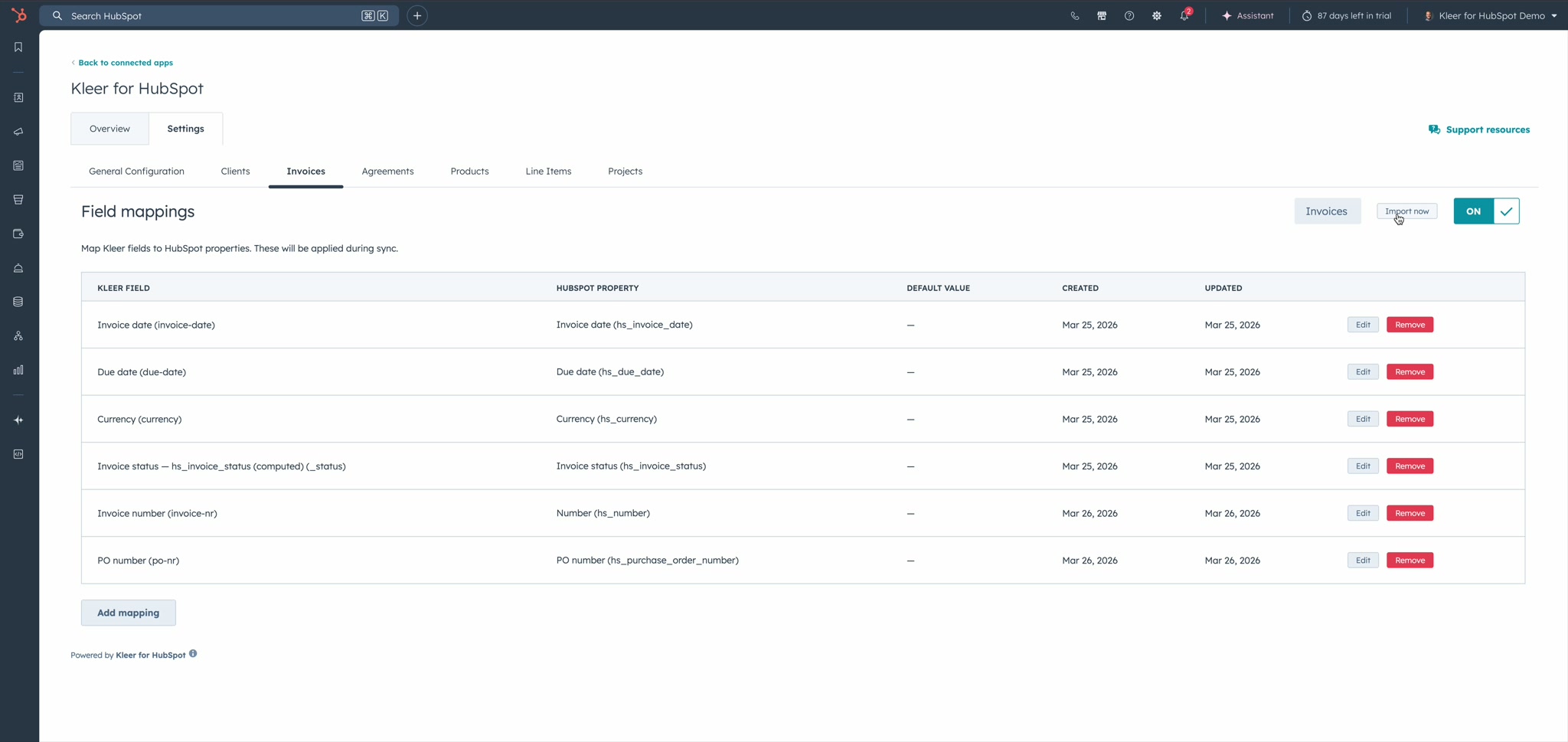Edit the Due date mapping
The image size is (1568, 742).
pos(1363,372)
